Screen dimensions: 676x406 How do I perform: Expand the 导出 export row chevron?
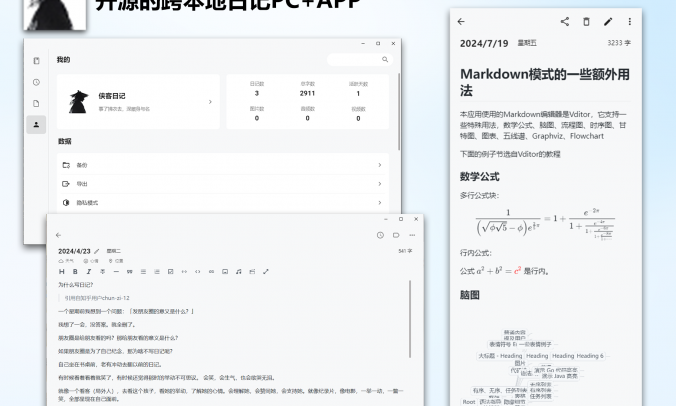click(380, 184)
